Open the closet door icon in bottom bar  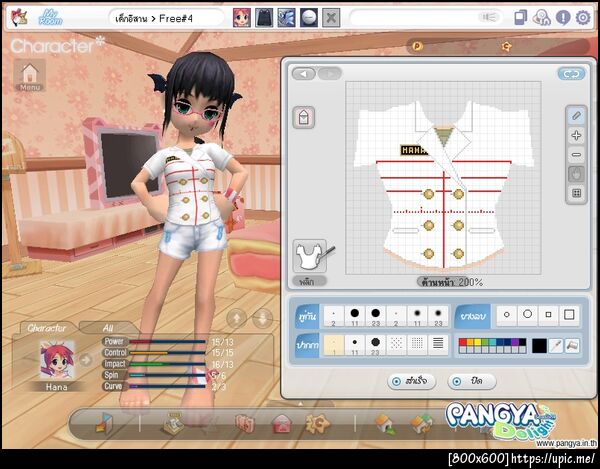(x=104, y=423)
